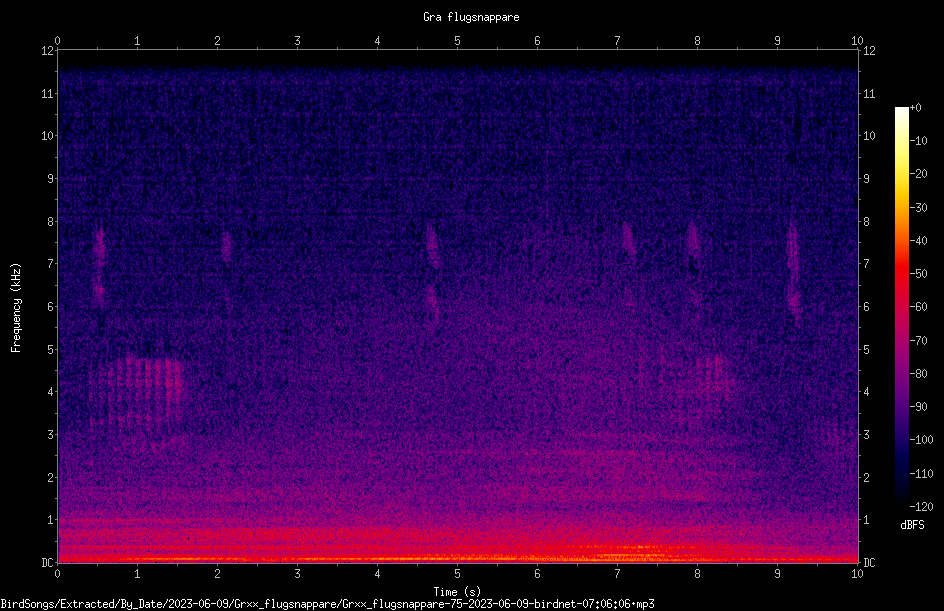The width and height of the screenshot is (944, 611).
Task: Click the "dBFS" label under the color scale
Action: click(912, 525)
